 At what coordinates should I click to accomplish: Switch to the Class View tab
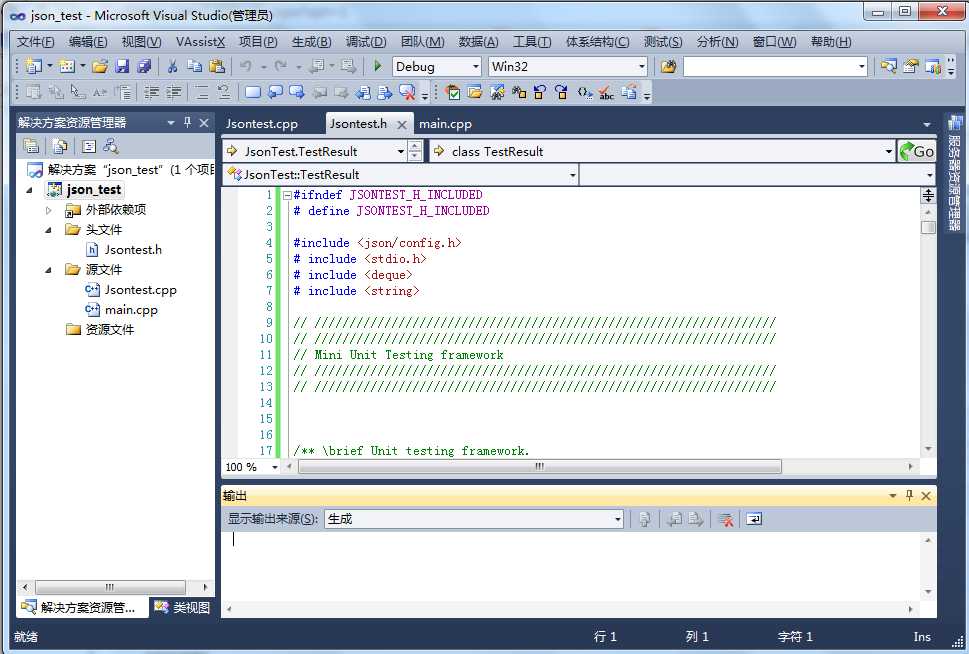click(x=182, y=608)
